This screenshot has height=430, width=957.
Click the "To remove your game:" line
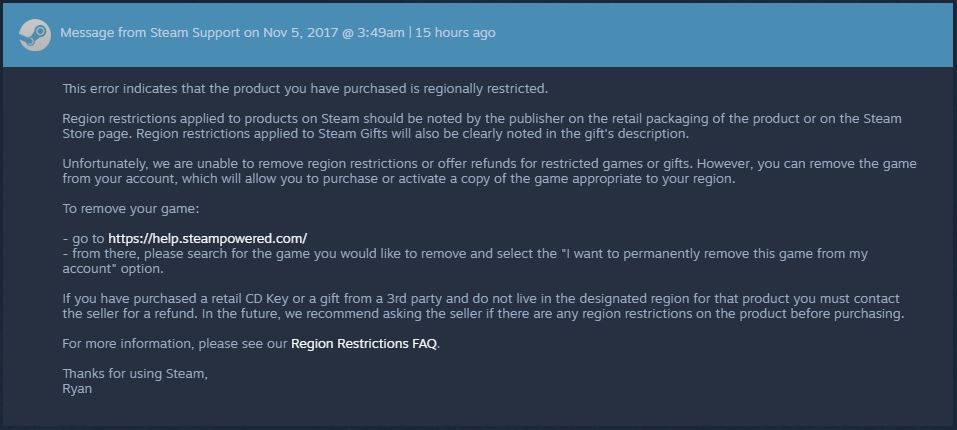click(131, 209)
